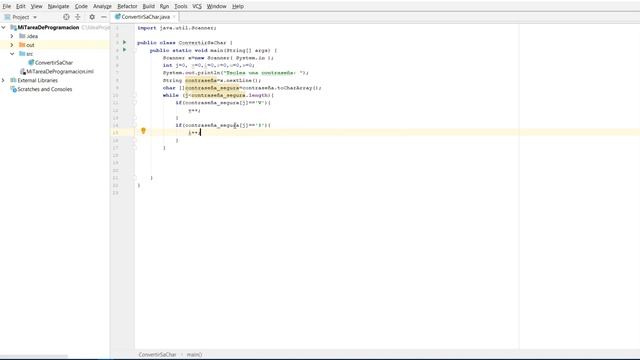Click the yellow intention lightbulb icon
640x360 pixels.
click(143, 131)
